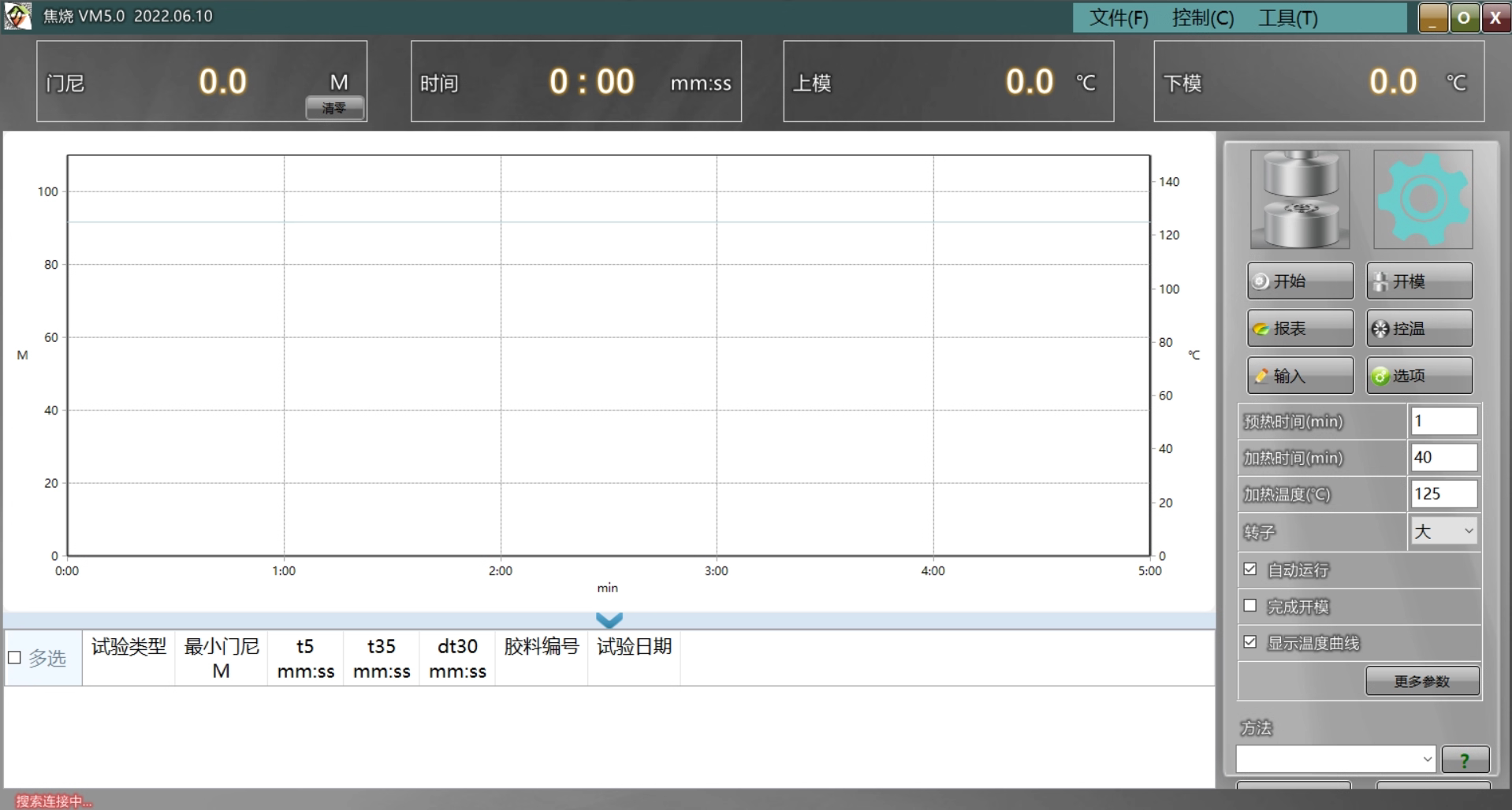Toggle the 多选 multi-select checkbox
Image resolution: width=1512 pixels, height=810 pixels.
tap(14, 658)
